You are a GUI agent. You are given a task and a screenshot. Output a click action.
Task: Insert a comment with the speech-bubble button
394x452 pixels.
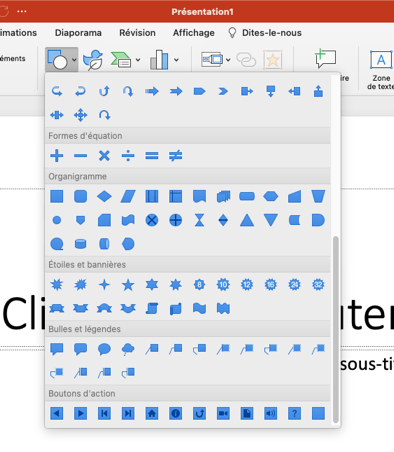(325, 58)
